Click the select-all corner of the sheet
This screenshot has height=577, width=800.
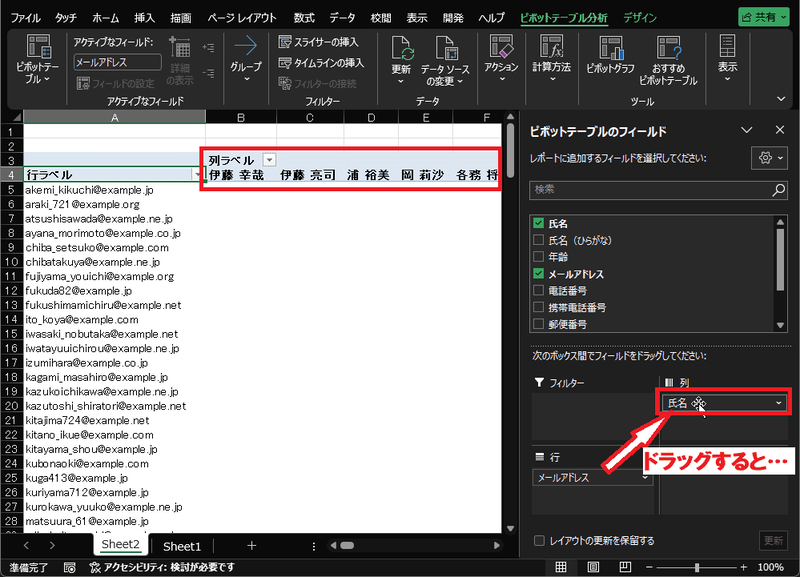16,117
